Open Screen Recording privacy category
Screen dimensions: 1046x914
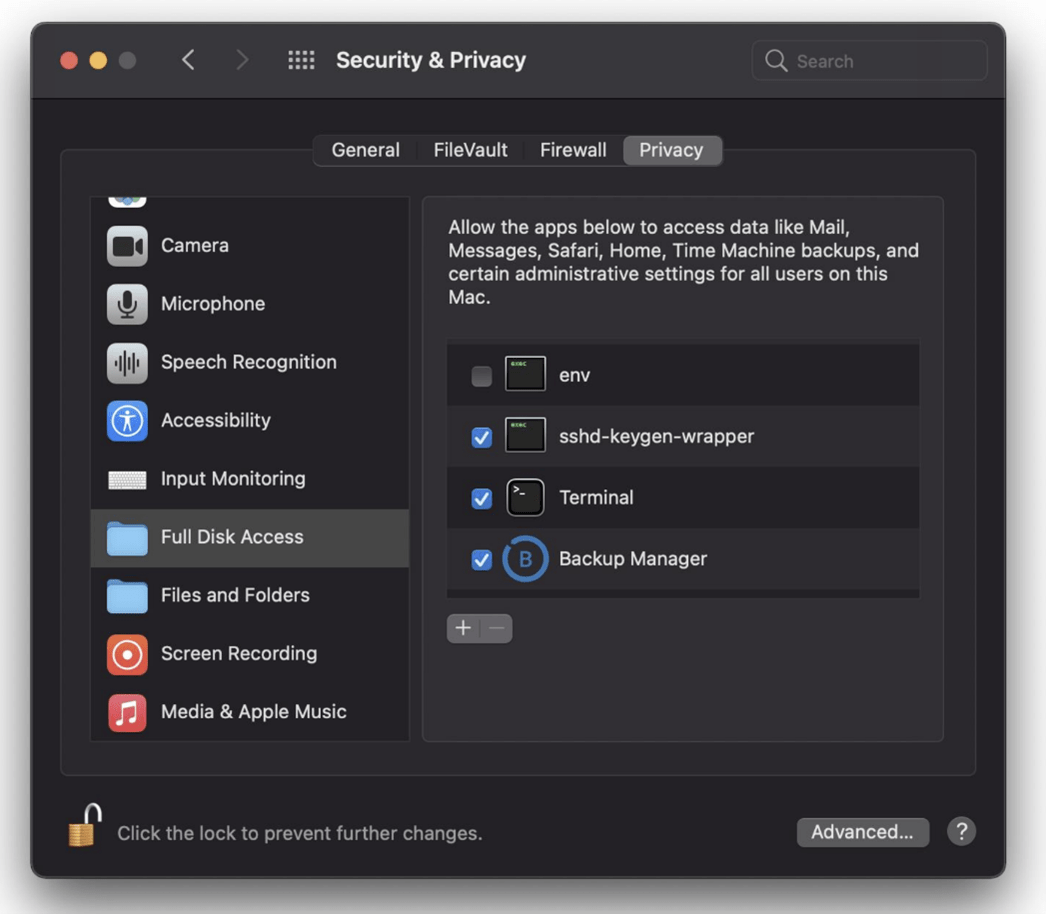pos(250,654)
